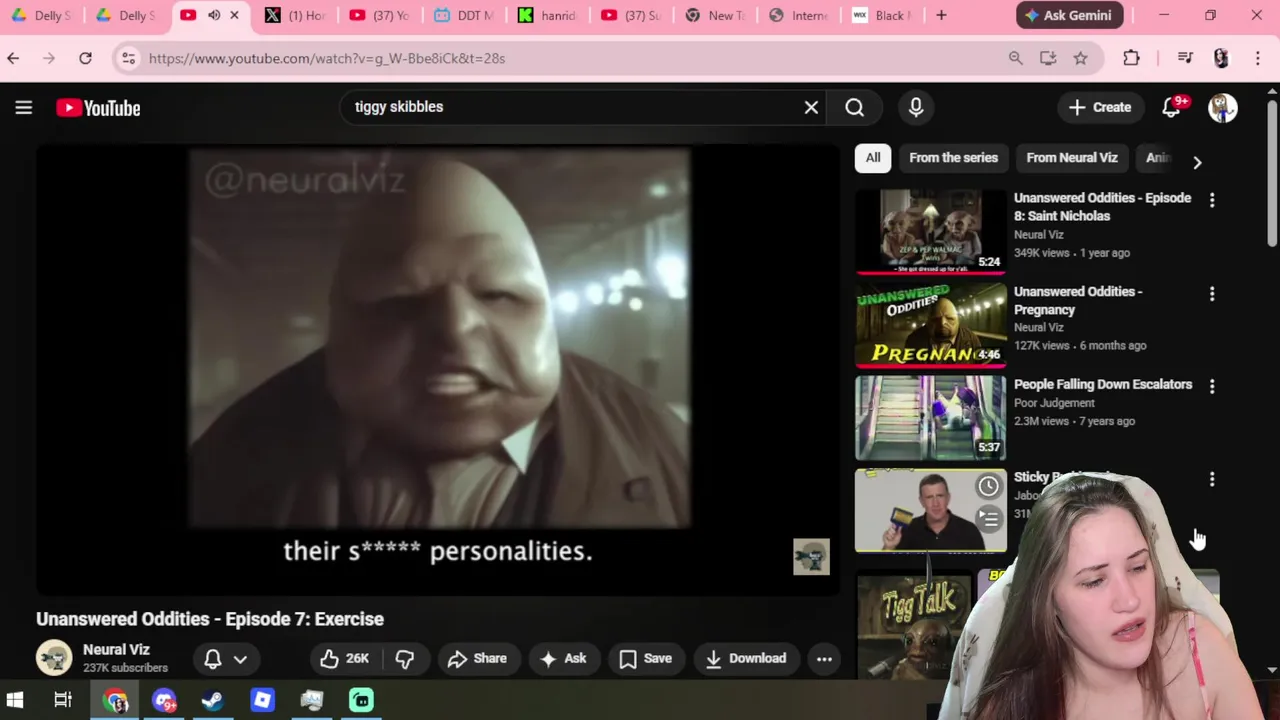The width and height of the screenshot is (1280, 720).
Task: Click the Ask Gemini button
Action: tap(1070, 15)
